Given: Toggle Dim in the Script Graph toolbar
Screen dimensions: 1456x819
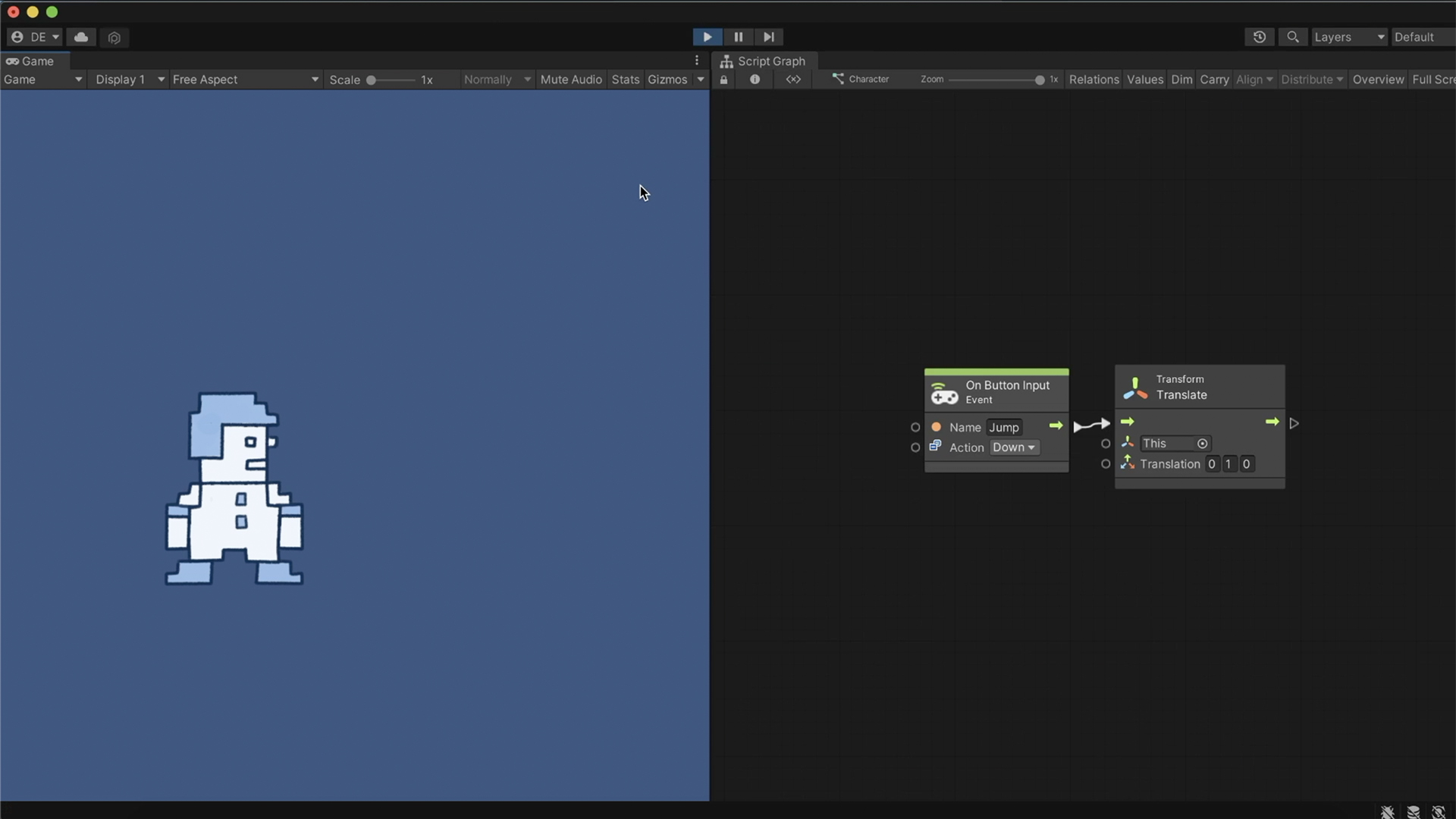Looking at the screenshot, I should pyautogui.click(x=1181, y=79).
